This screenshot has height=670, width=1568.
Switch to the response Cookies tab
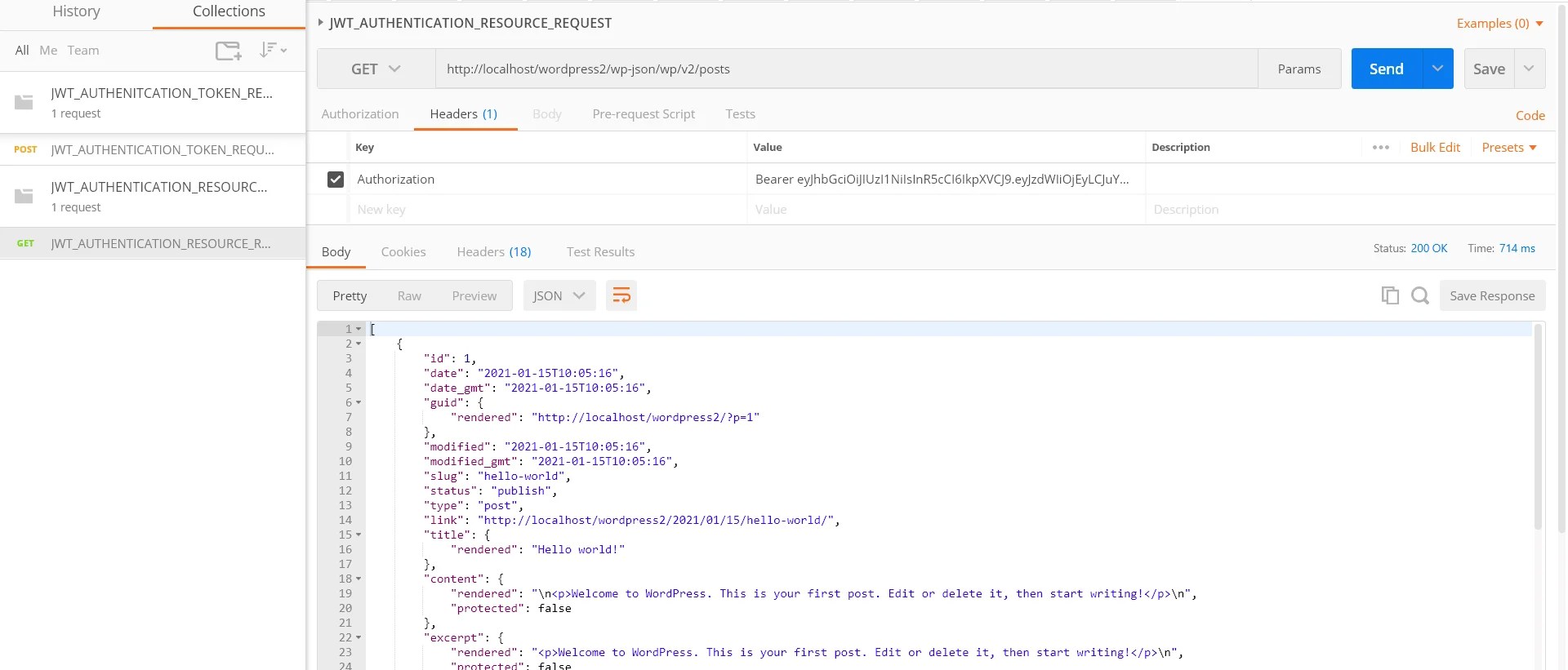tap(403, 252)
